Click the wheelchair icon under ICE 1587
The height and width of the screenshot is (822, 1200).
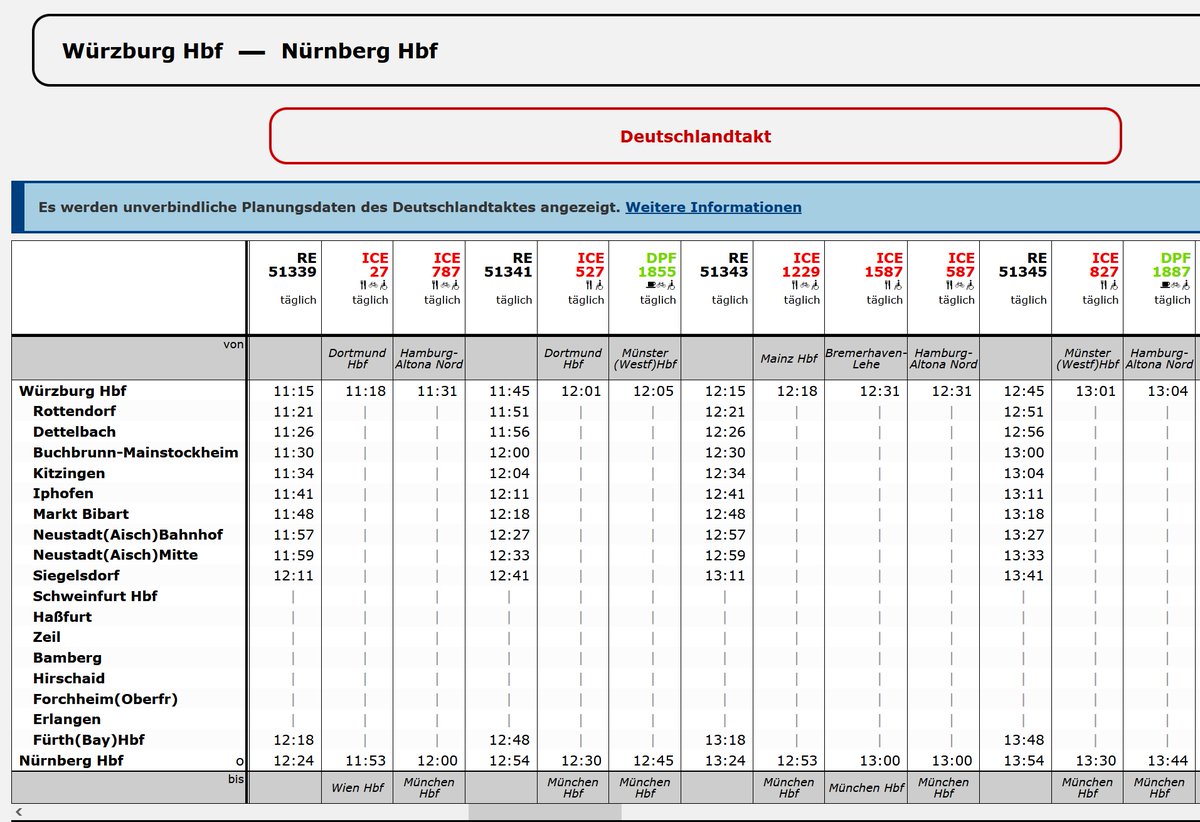(898, 285)
